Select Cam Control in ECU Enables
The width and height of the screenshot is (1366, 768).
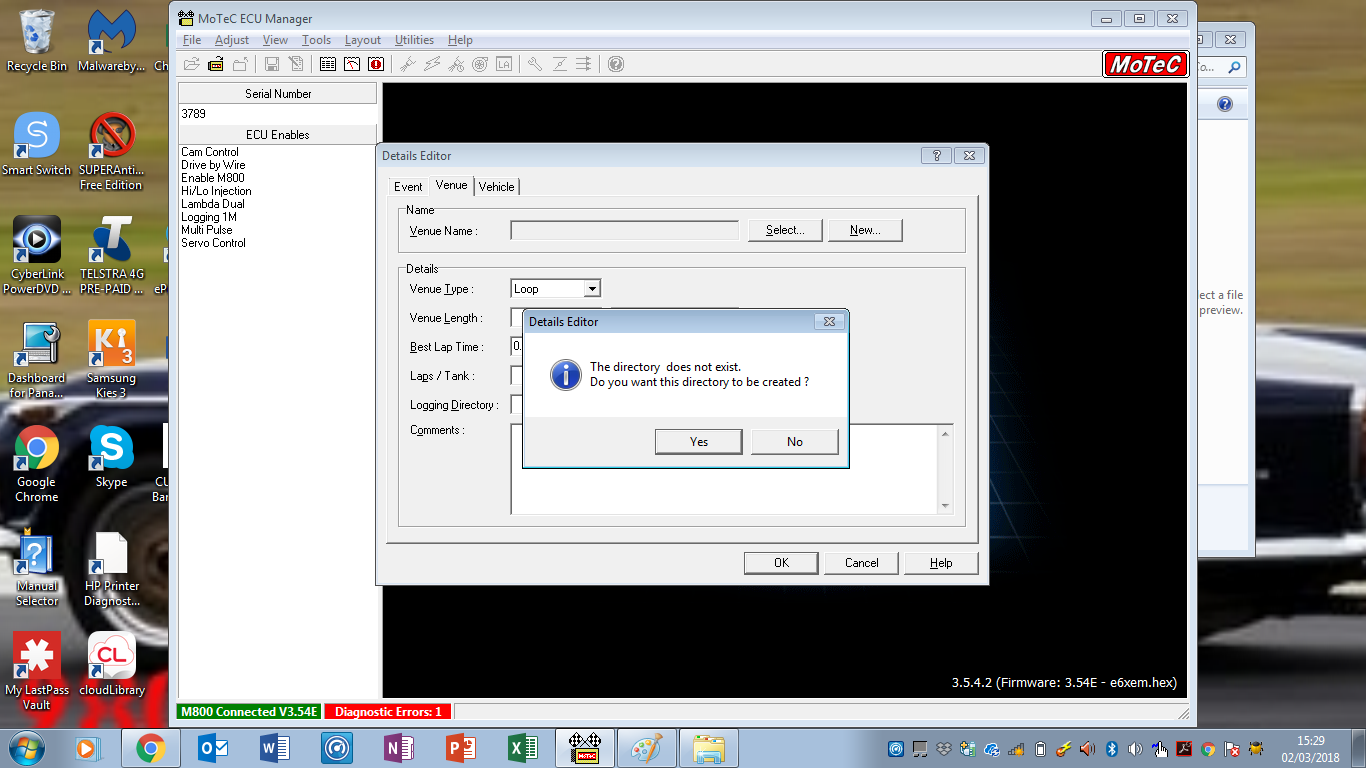[x=210, y=152]
